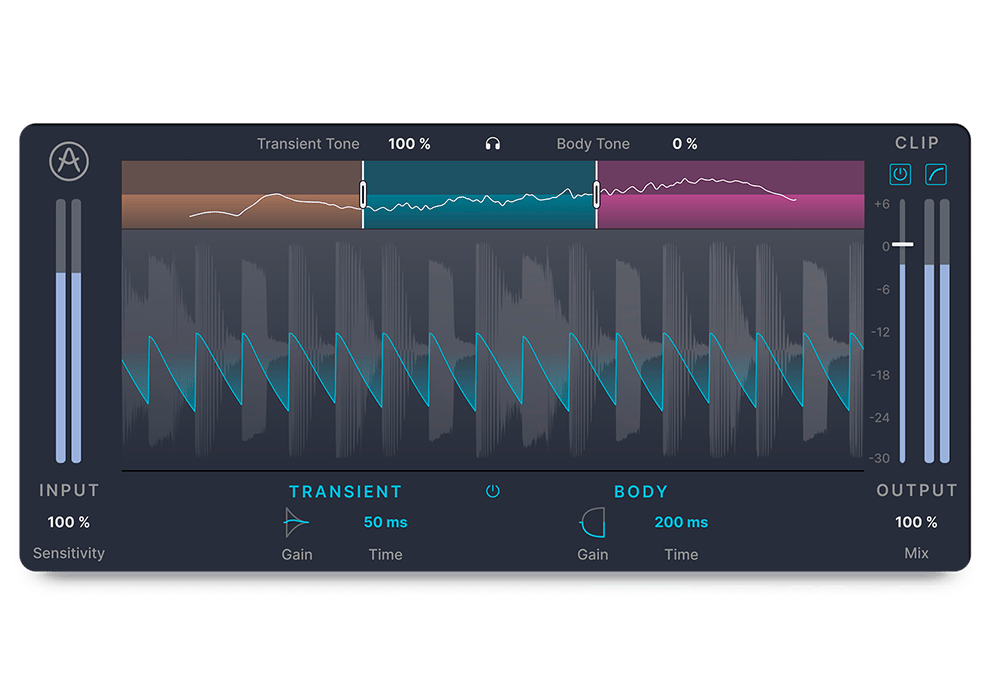
Task: Select the pink high frequency band
Action: point(730,194)
